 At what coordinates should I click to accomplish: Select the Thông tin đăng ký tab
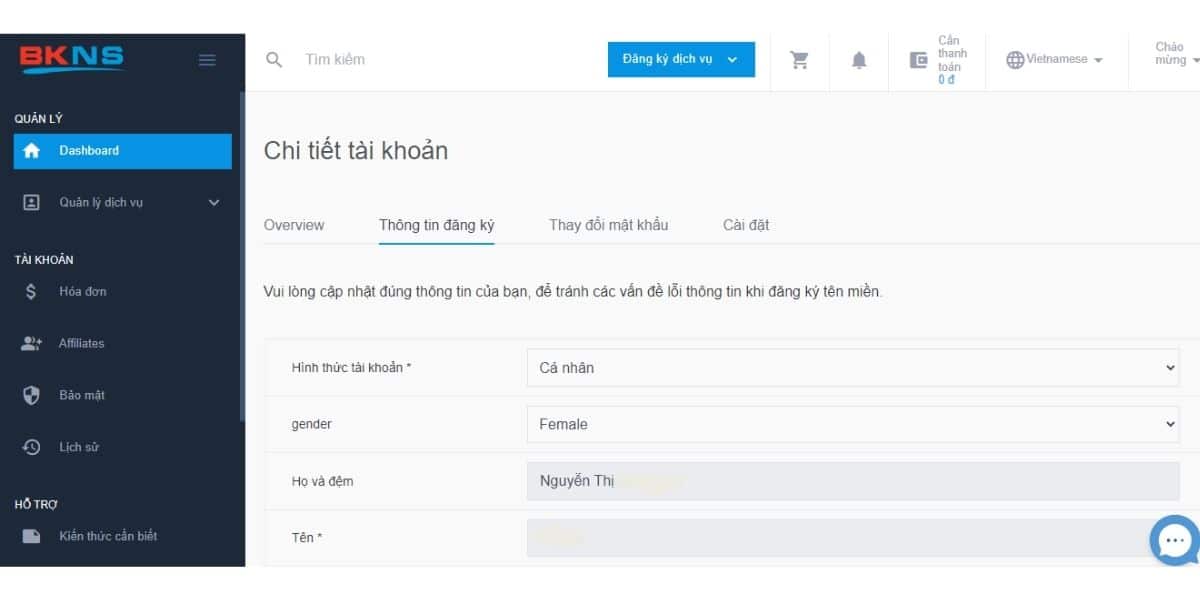(437, 225)
